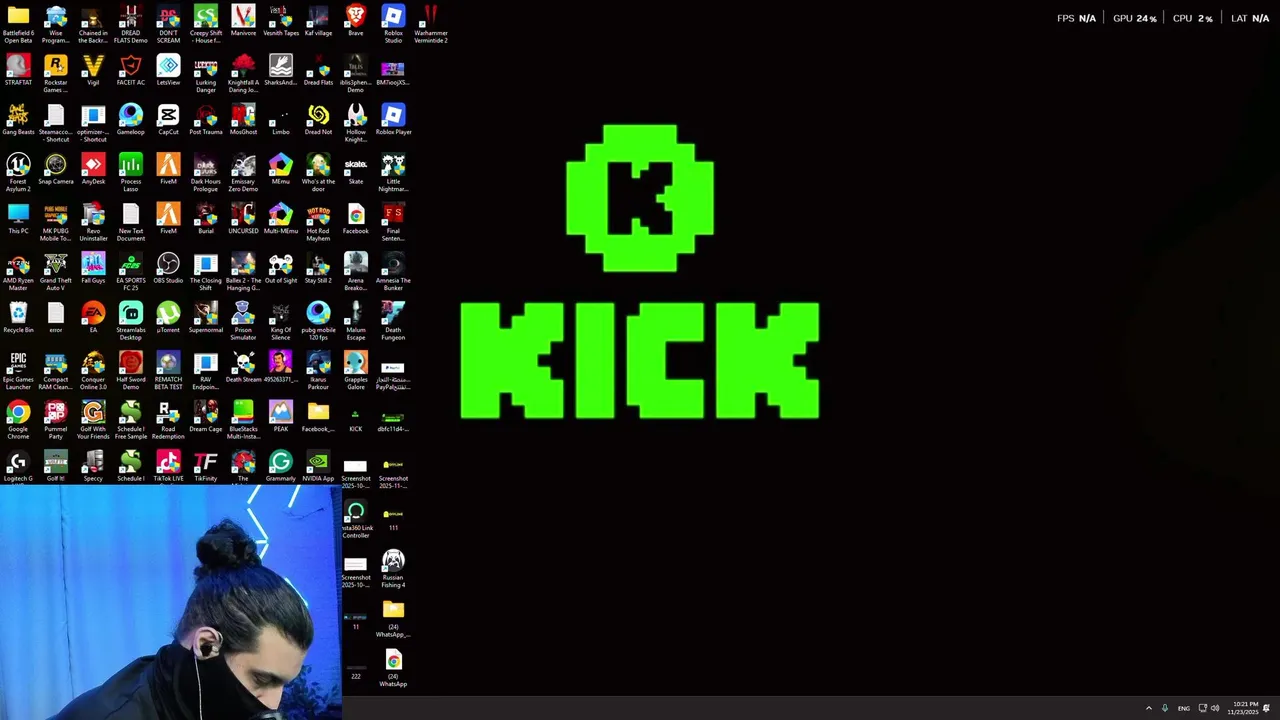Select the This PC icon
This screenshot has width=1280, height=720.
tap(18, 219)
